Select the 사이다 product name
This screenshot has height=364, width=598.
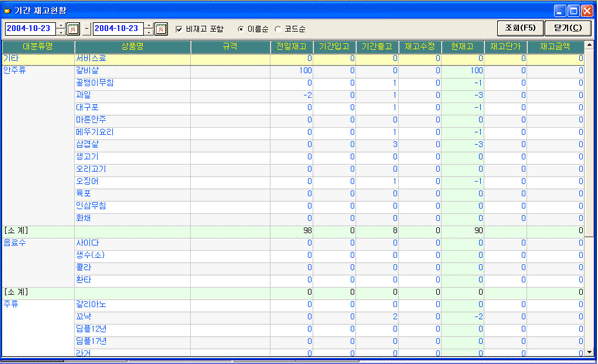click(x=87, y=243)
